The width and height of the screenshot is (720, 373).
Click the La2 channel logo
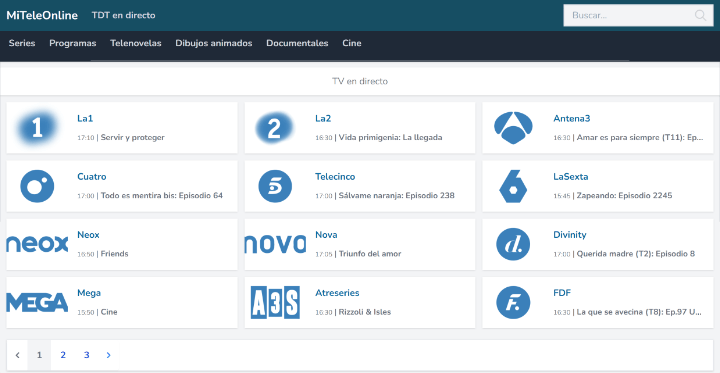[274, 127]
